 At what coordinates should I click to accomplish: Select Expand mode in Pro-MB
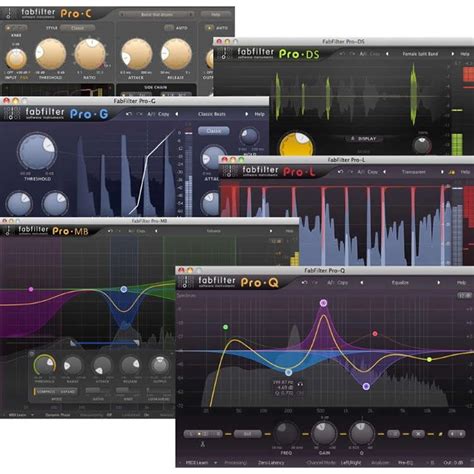click(68, 392)
